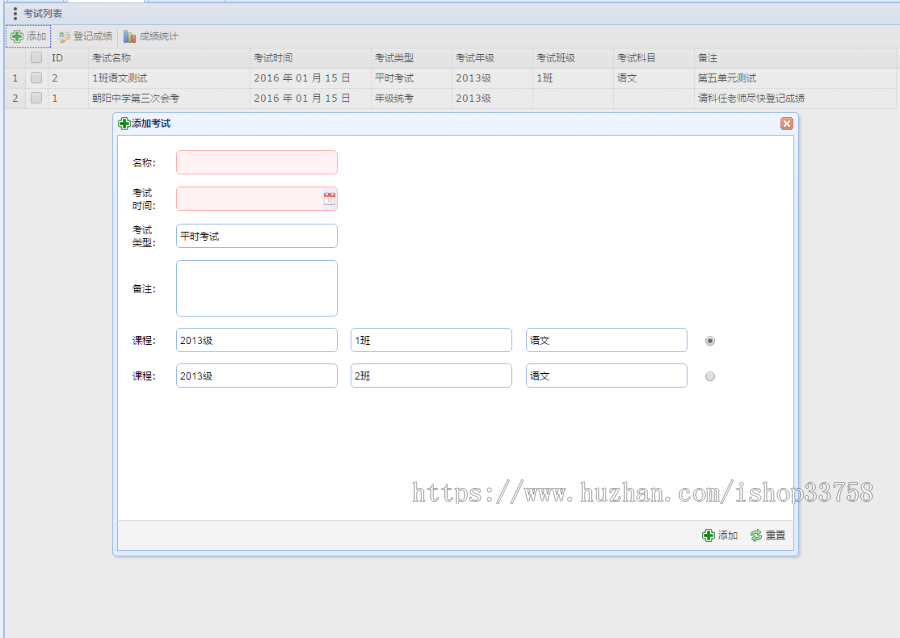Select the radio button for the 1班 course row
This screenshot has width=900, height=638.
coord(709,340)
